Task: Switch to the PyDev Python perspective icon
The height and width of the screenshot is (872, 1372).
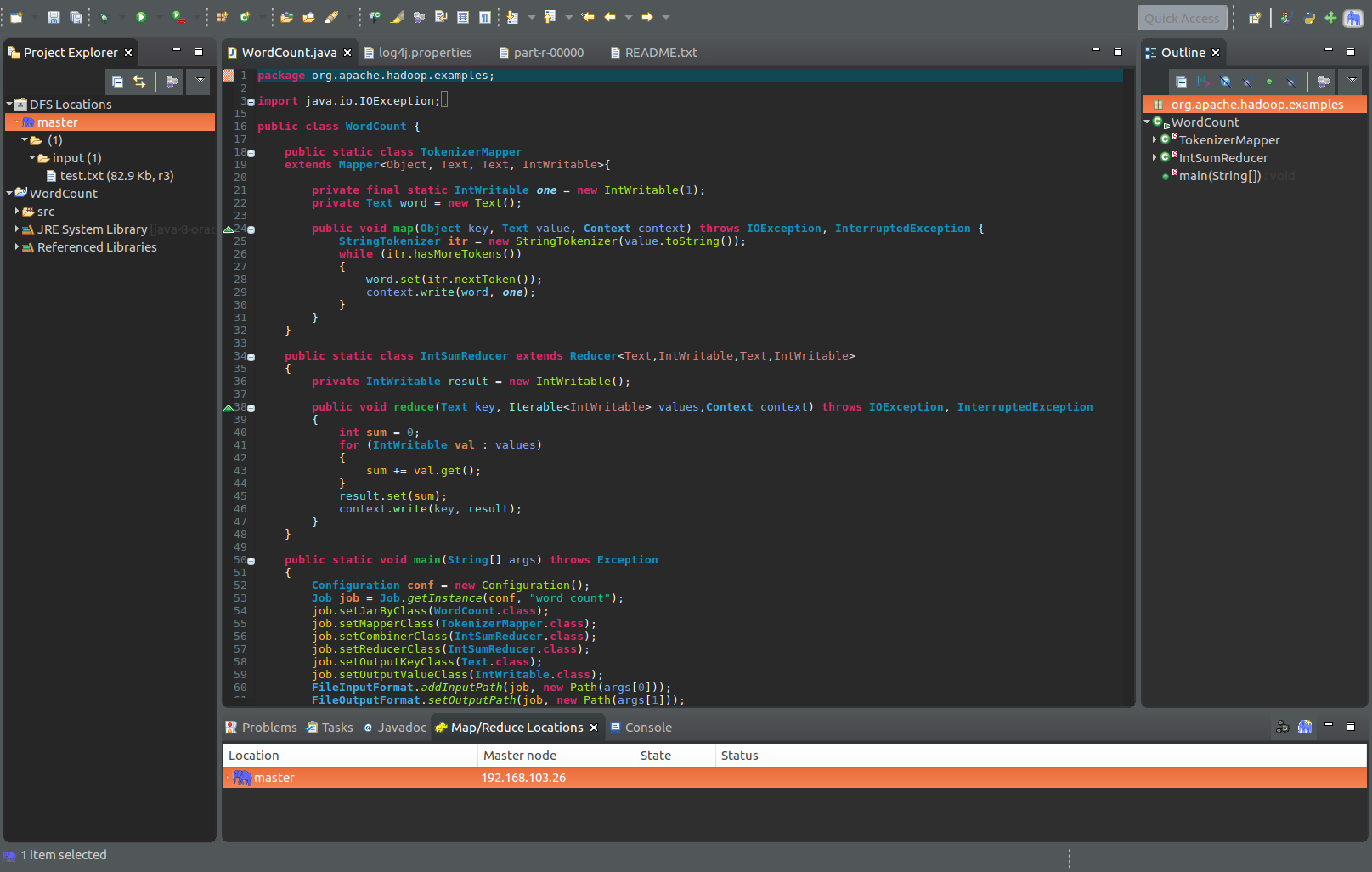Action: (x=1309, y=17)
